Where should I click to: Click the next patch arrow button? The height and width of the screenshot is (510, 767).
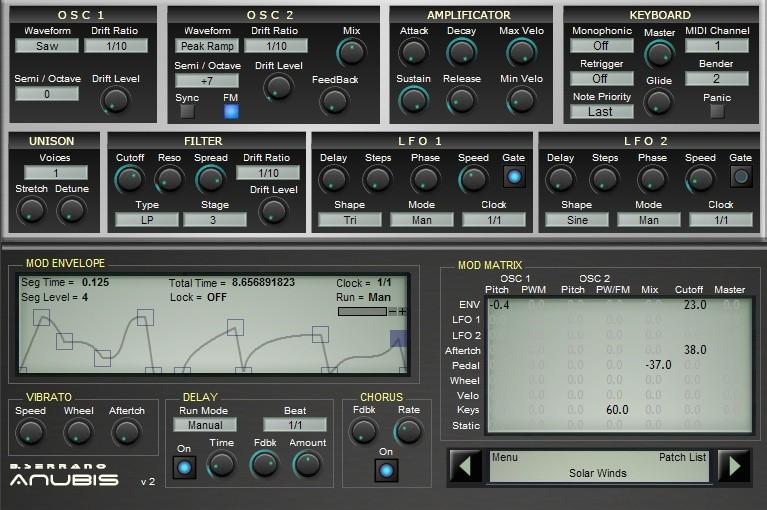(x=734, y=466)
